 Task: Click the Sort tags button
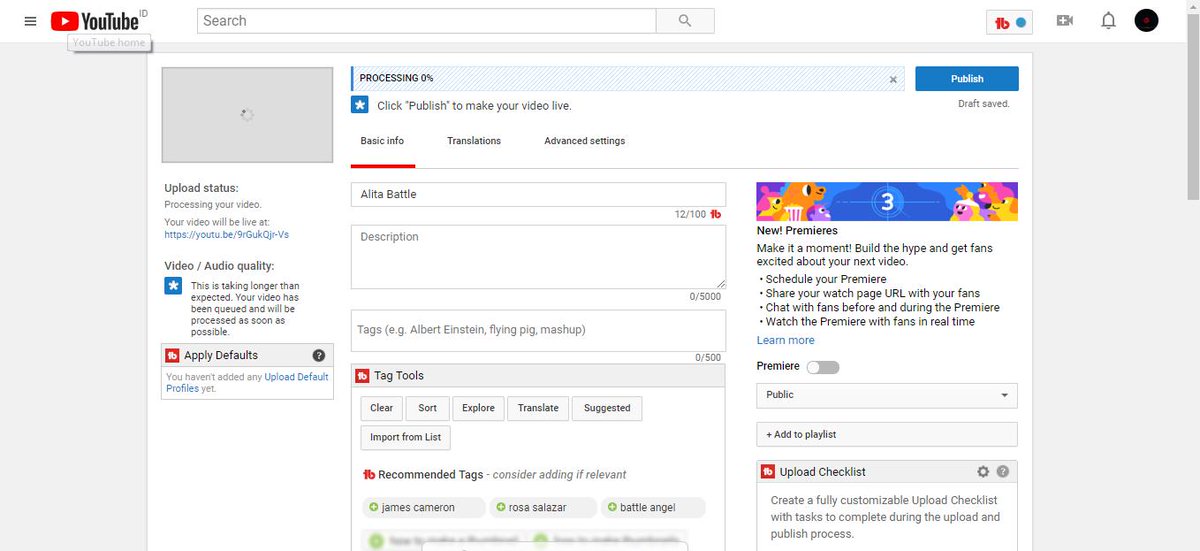pyautogui.click(x=428, y=408)
